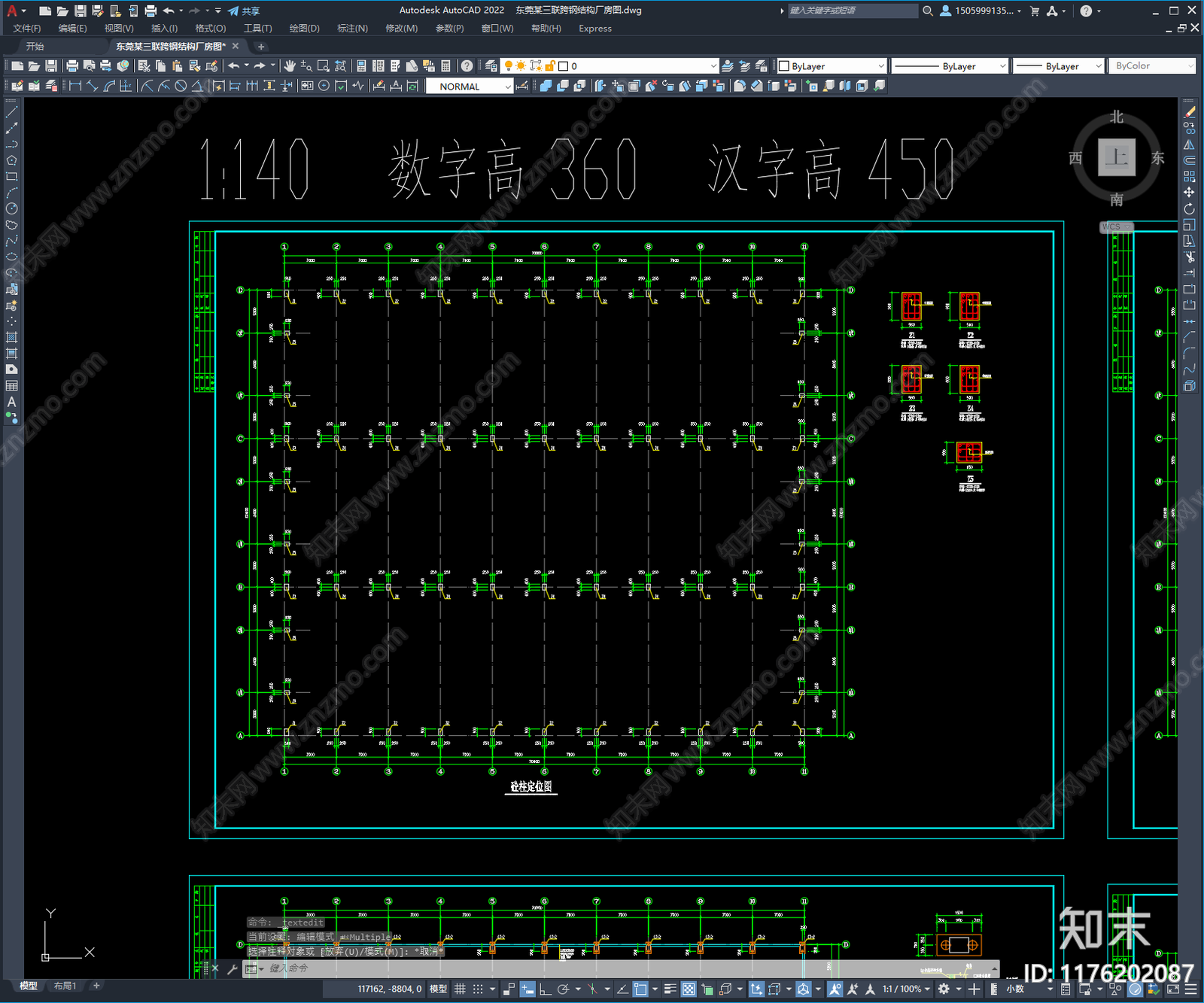Click the ByLayer color swatch box

coord(784,66)
